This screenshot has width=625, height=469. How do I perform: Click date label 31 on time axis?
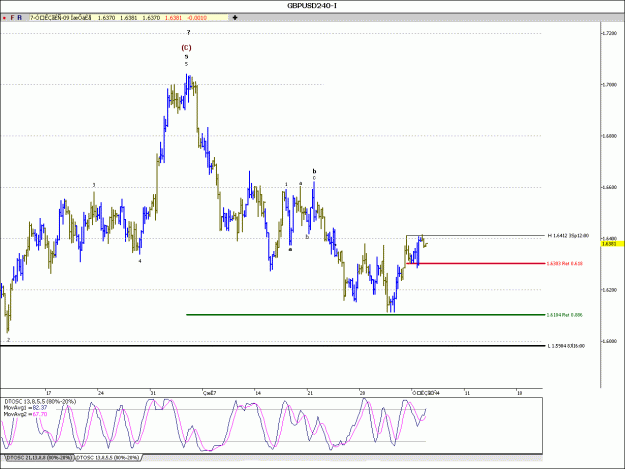click(153, 393)
